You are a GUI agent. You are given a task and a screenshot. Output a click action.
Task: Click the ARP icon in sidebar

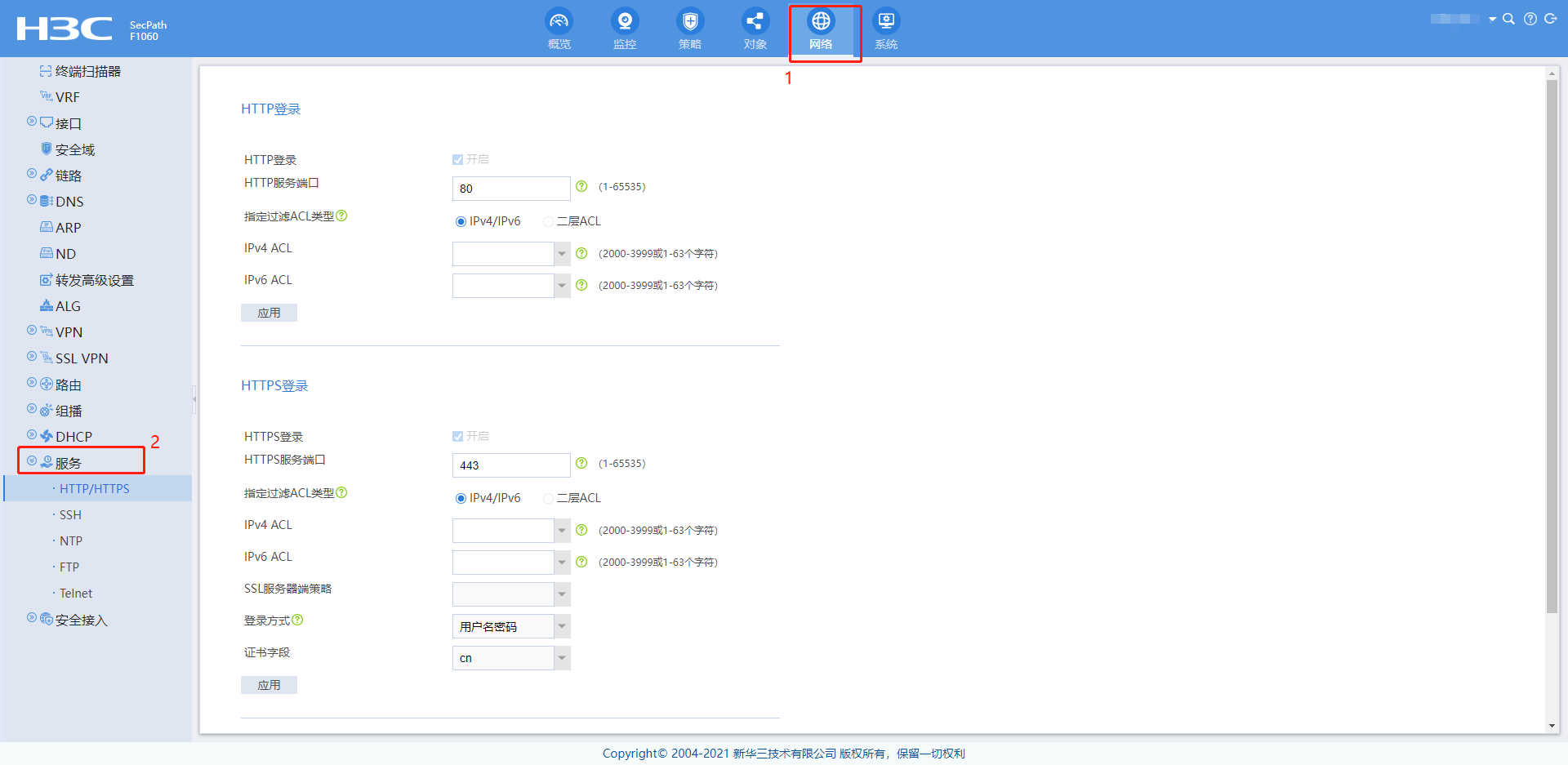(47, 227)
